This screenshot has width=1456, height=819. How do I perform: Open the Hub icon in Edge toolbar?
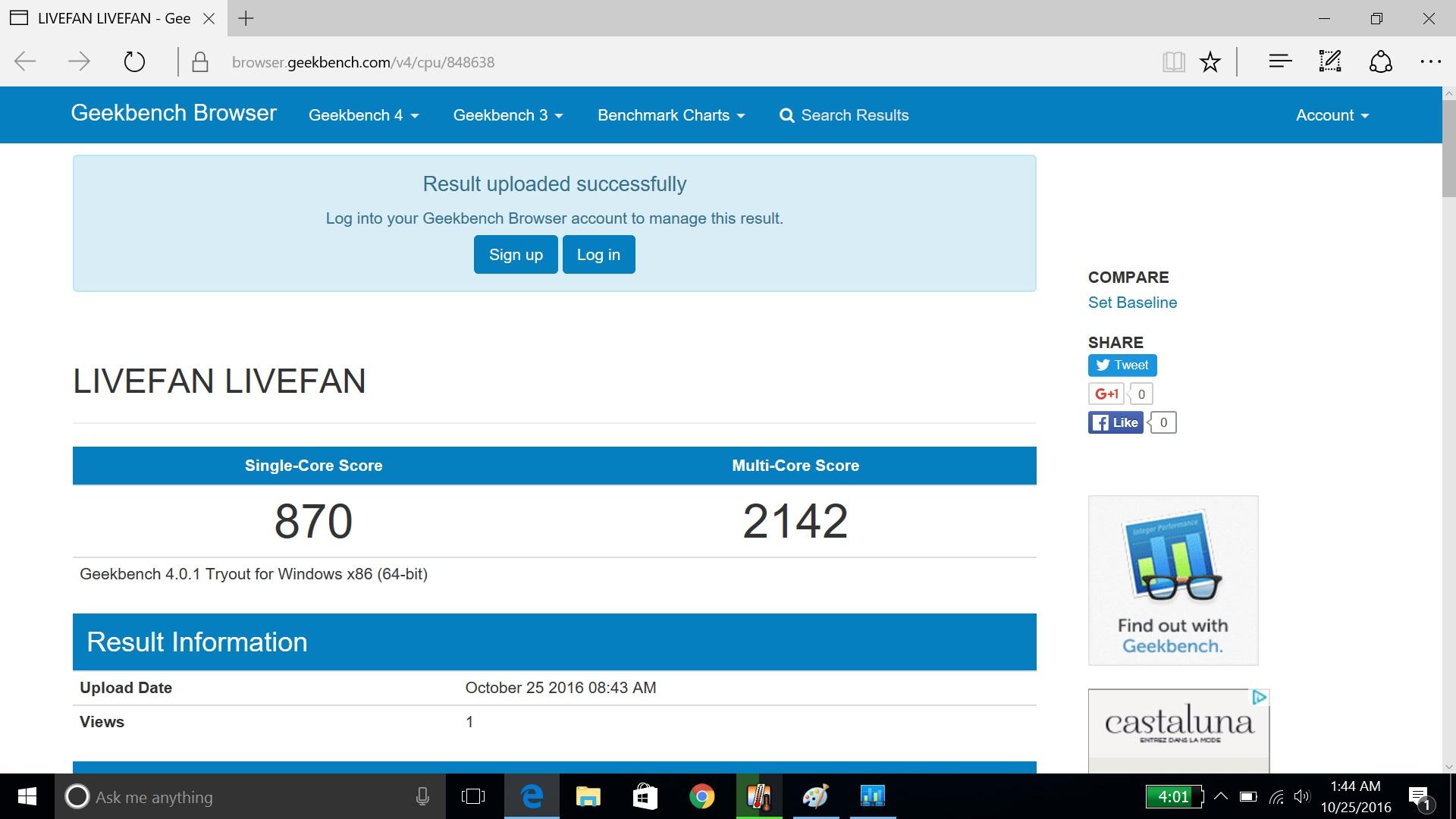pyautogui.click(x=1280, y=61)
